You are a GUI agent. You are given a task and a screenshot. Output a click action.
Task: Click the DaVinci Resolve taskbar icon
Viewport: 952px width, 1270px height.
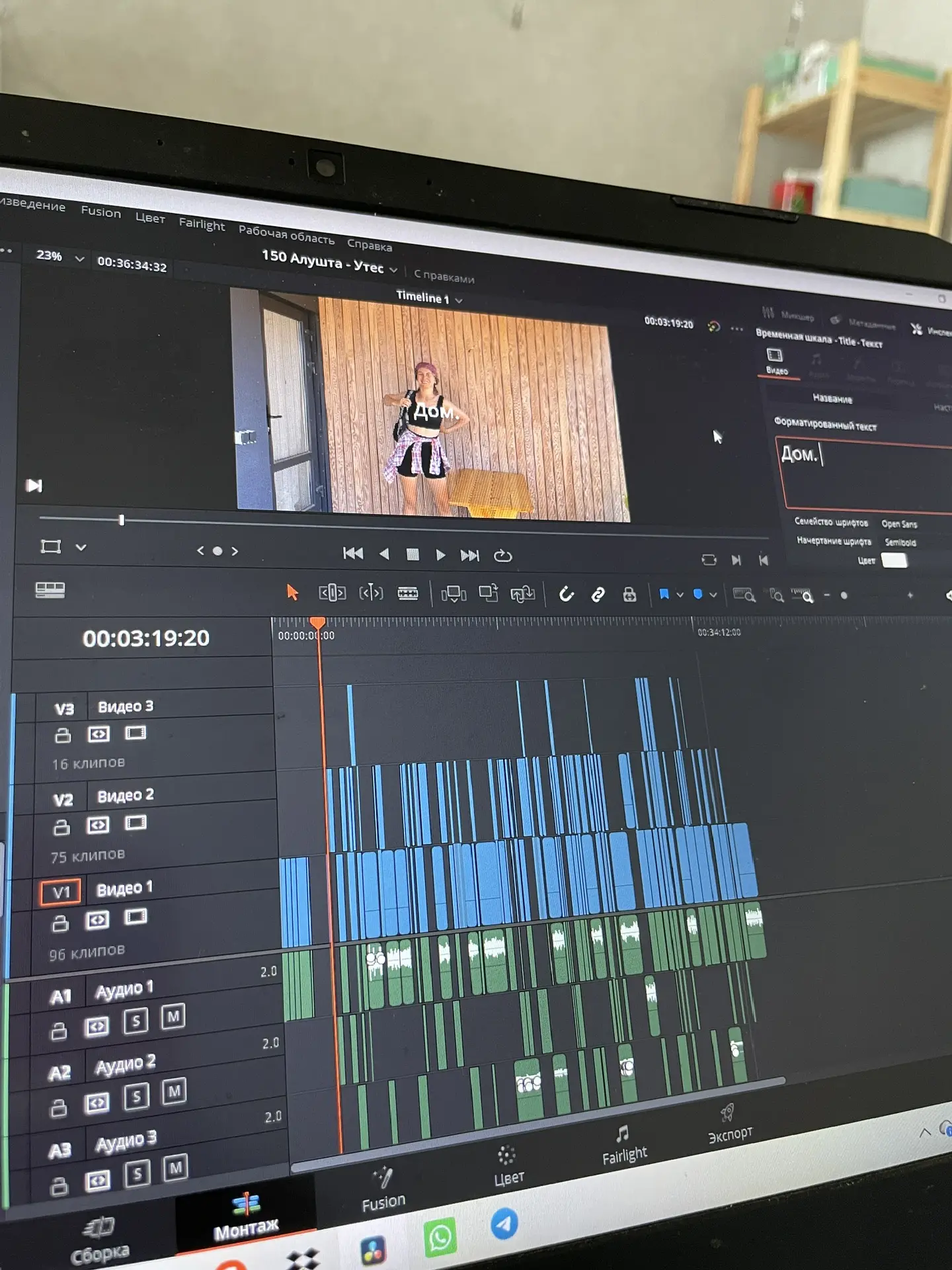pos(374,1250)
